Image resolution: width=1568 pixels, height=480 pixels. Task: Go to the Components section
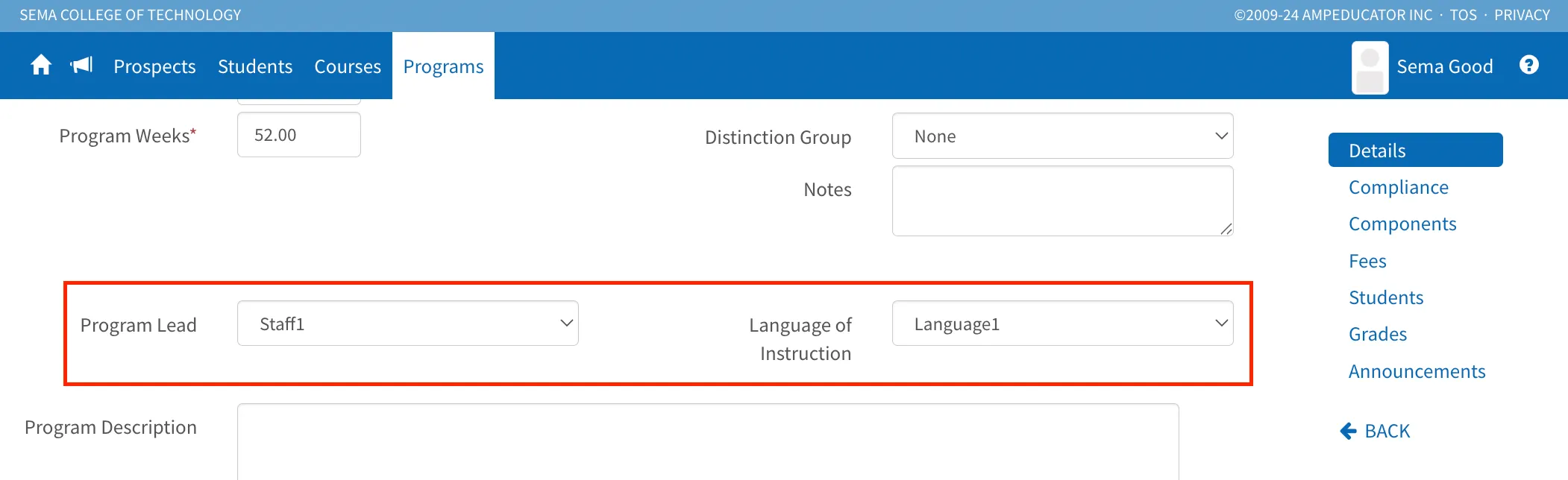tap(1402, 224)
